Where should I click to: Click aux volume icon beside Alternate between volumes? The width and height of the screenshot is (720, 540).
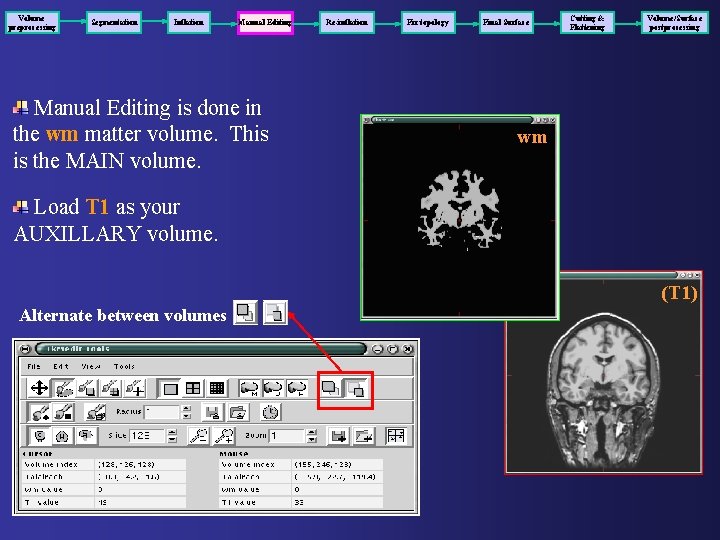(x=275, y=313)
